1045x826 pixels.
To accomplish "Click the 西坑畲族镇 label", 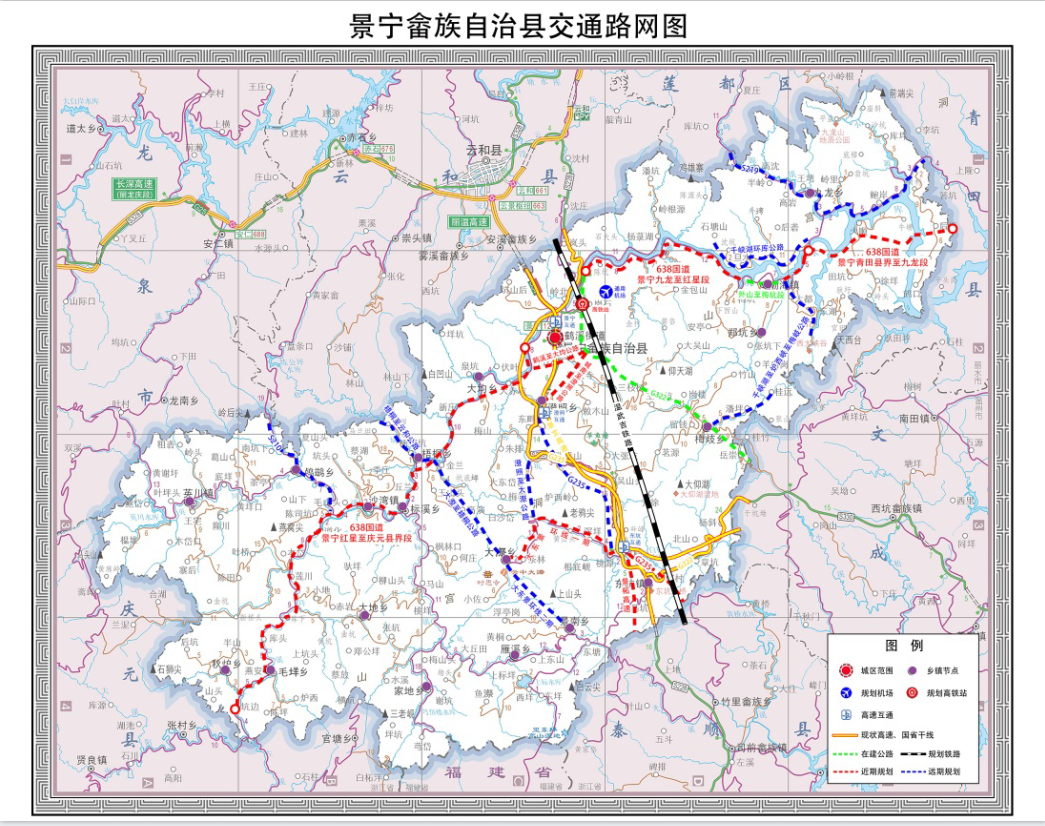I will pyautogui.click(x=896, y=508).
